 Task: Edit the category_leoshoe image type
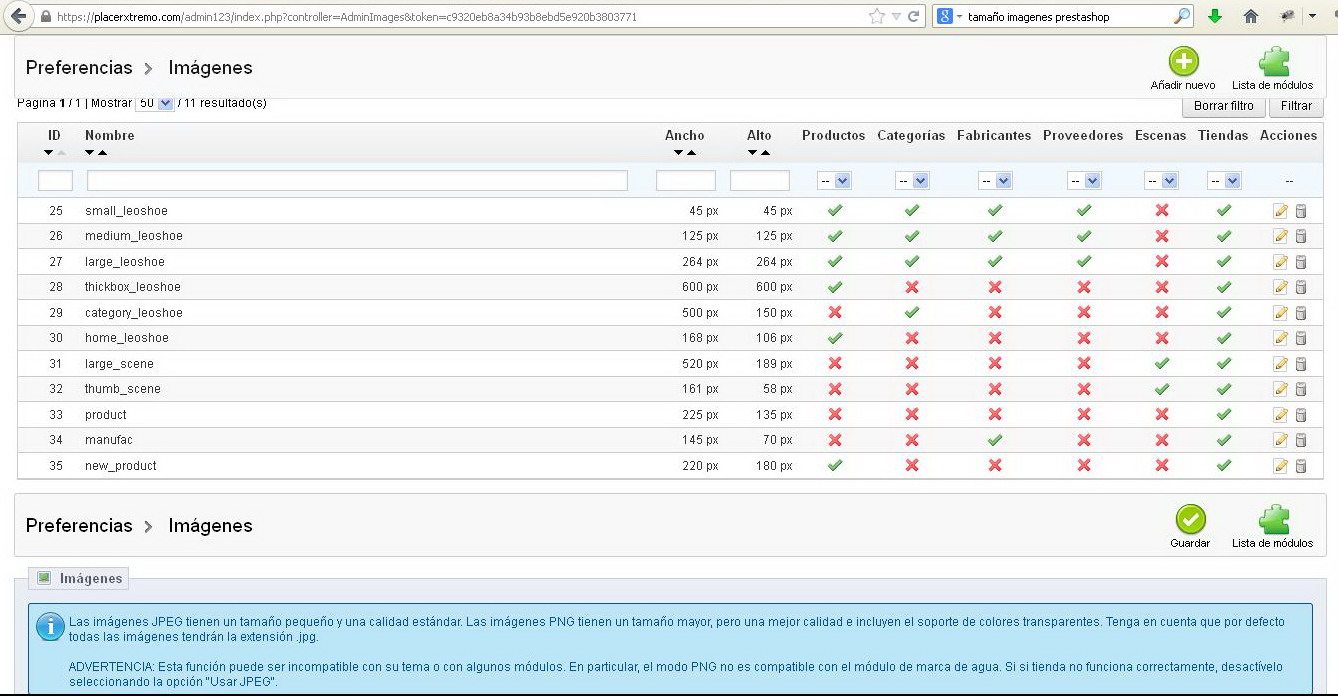pyautogui.click(x=1280, y=313)
